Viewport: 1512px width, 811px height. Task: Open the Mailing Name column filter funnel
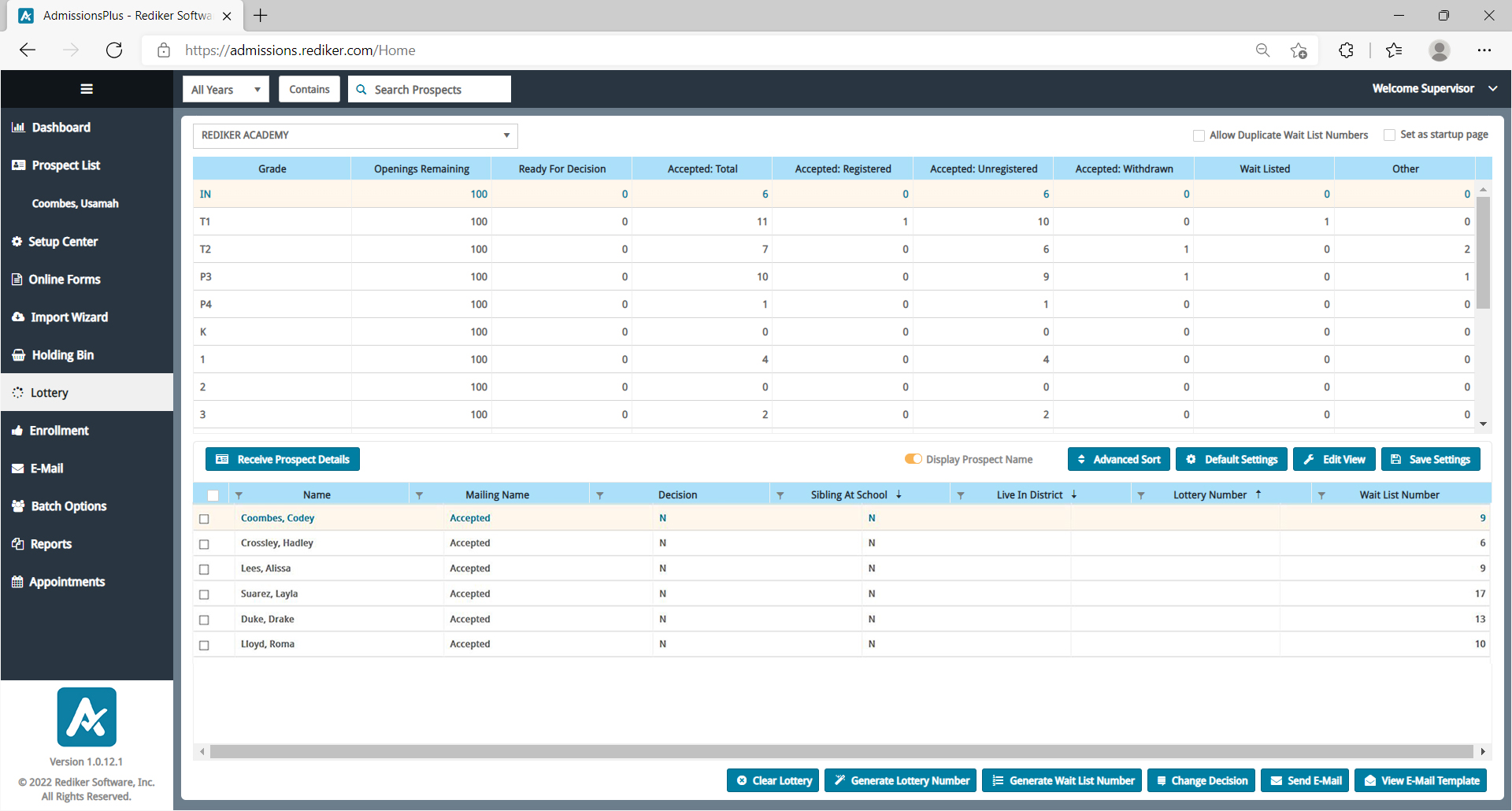click(419, 495)
